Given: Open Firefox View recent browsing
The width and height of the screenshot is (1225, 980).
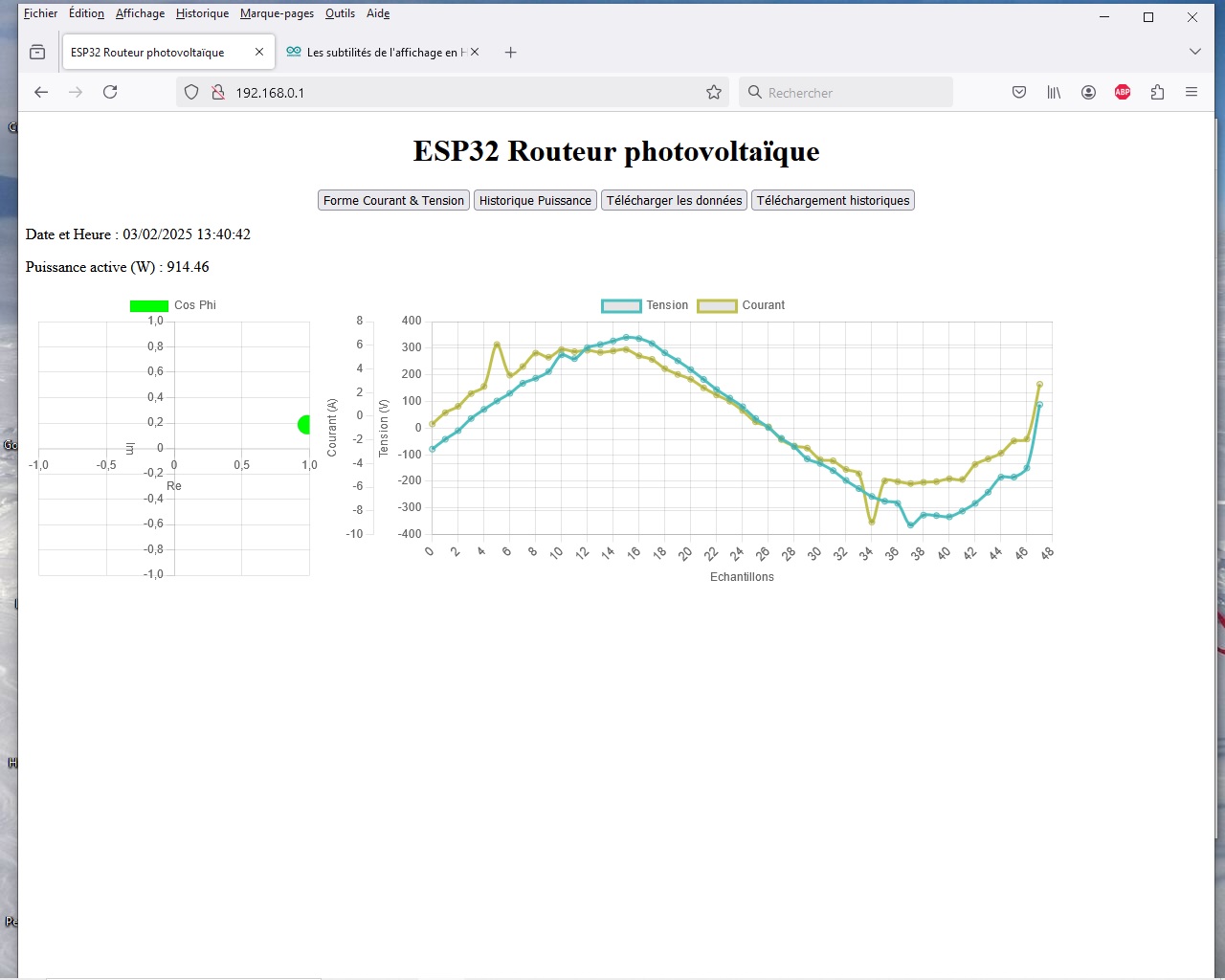Looking at the screenshot, I should [x=37, y=52].
